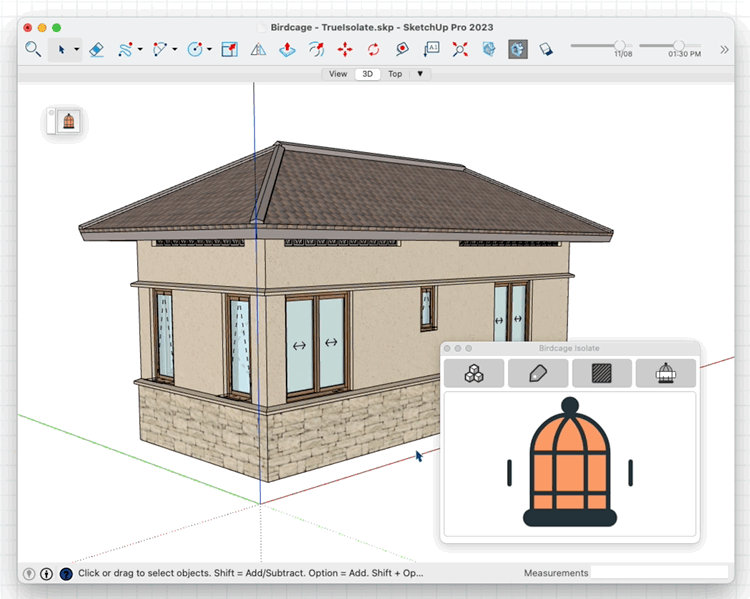Click the components cubes icon in Birdcage Isolate
Viewport: 750px width, 599px height.
pos(474,373)
